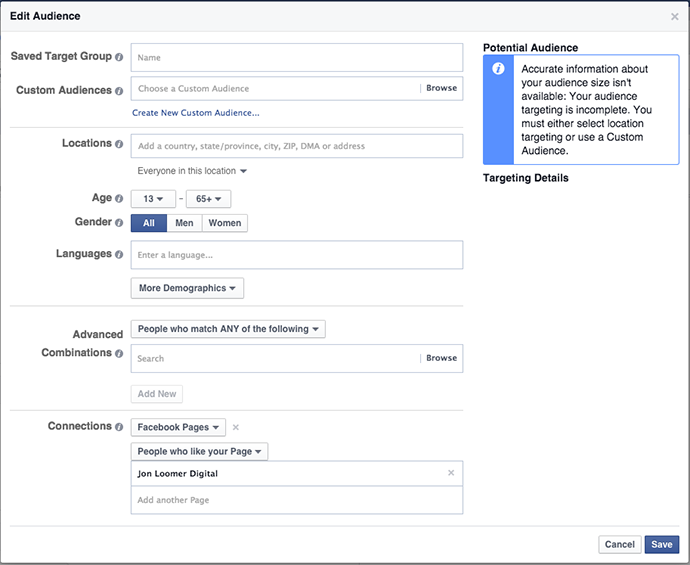Screen dimensions: 690x565
Task: Click info icon next to Saved Target Group
Action: 120,57
